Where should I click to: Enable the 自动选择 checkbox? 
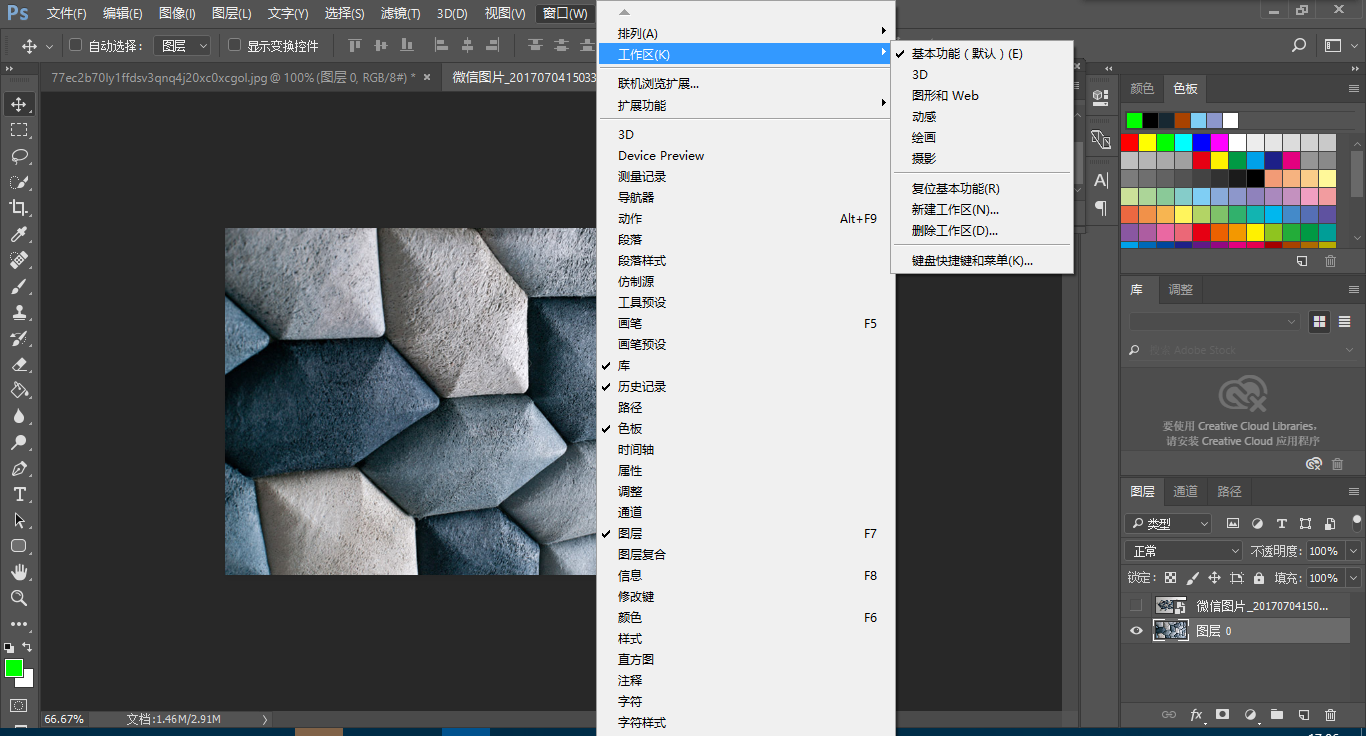click(76, 45)
